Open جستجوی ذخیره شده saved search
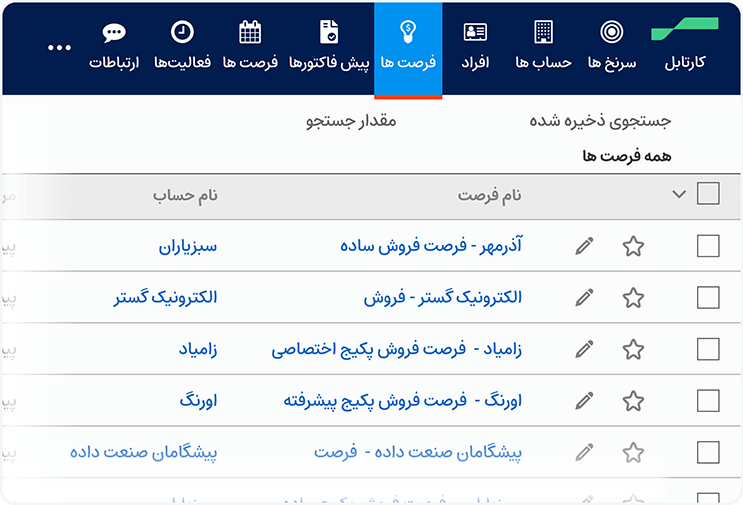Viewport: 743px width, 505px height. tap(600, 121)
